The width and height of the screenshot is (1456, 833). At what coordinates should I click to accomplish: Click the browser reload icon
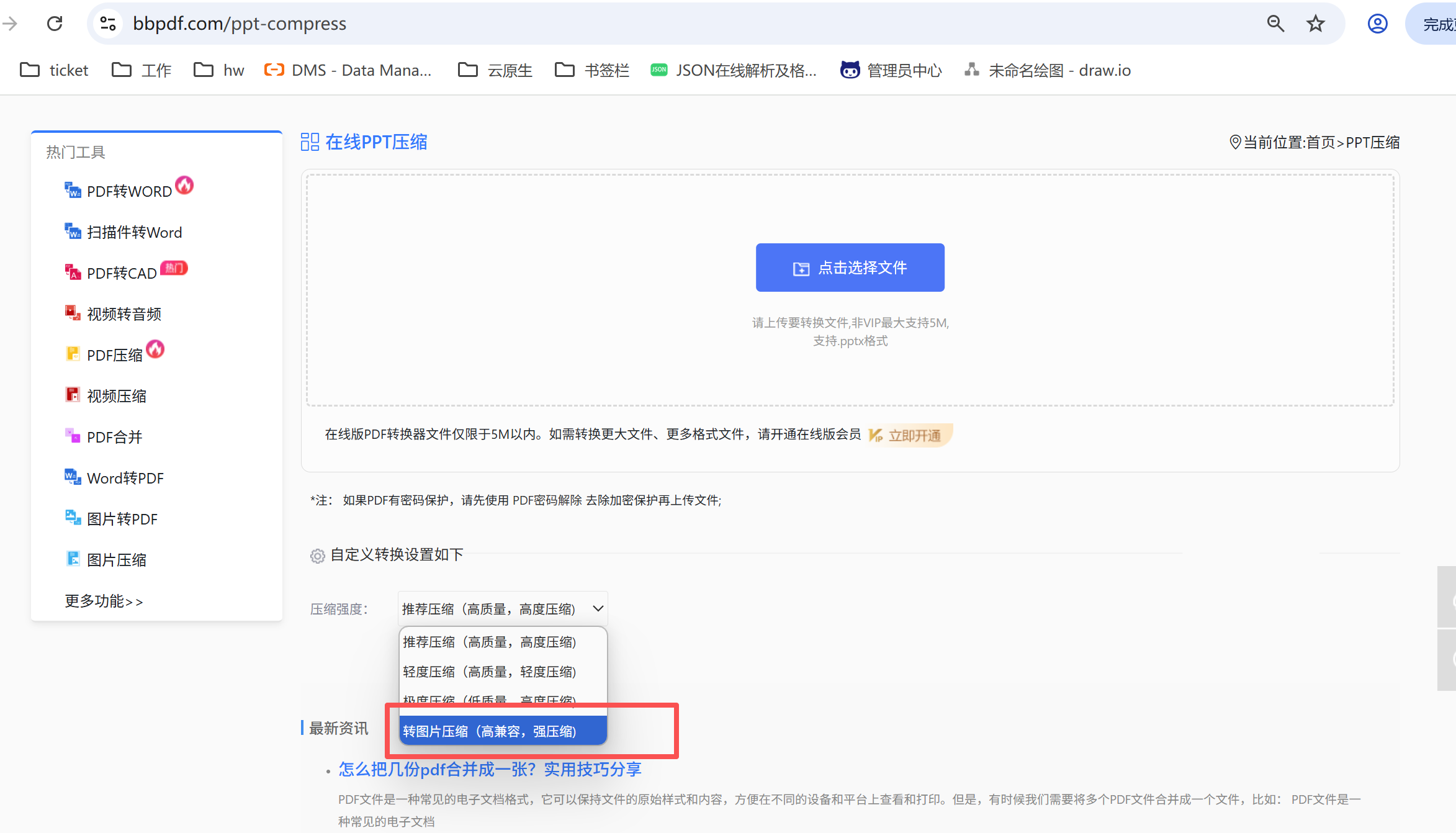(x=55, y=24)
